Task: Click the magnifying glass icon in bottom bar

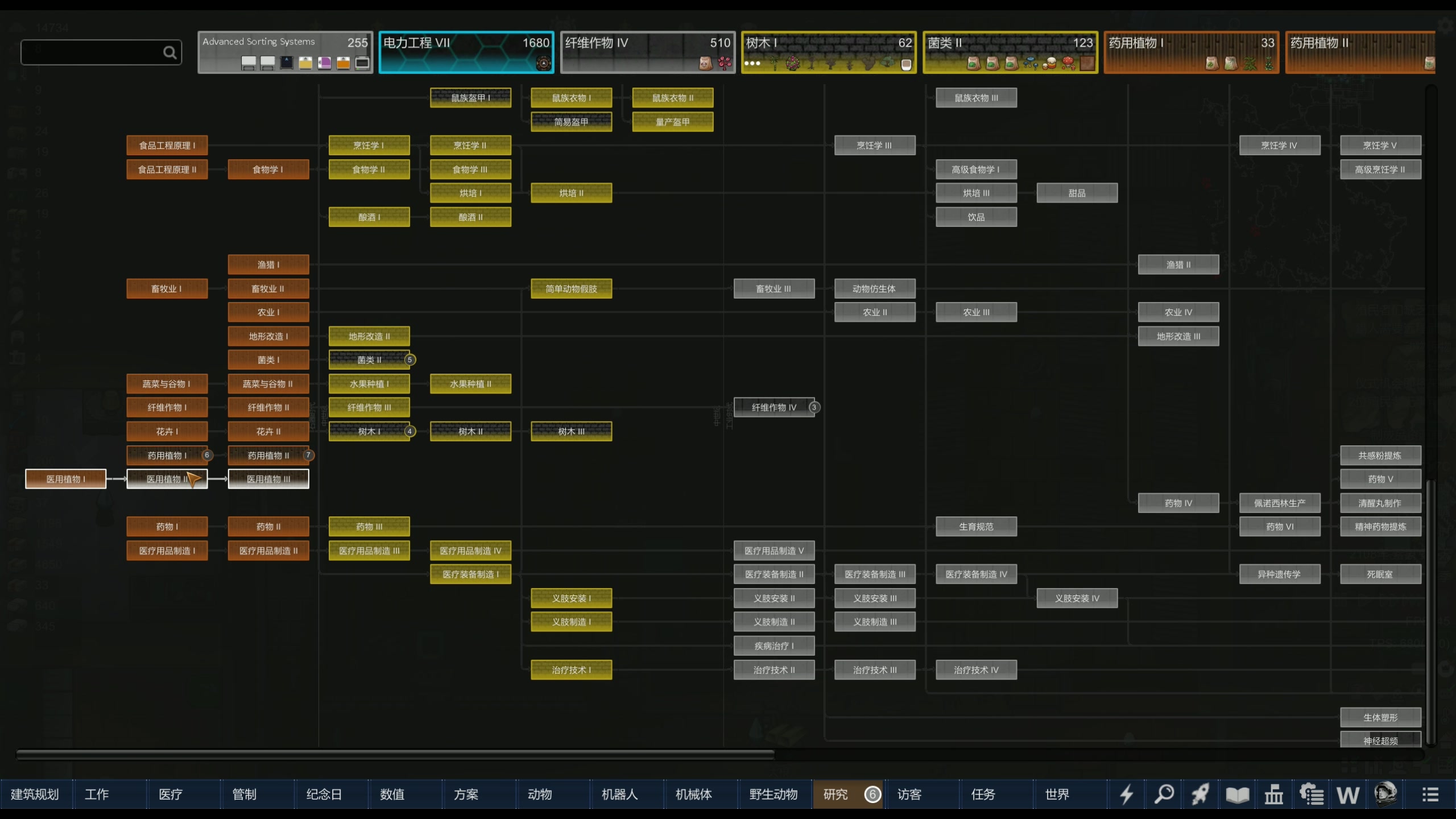Action: [1164, 794]
